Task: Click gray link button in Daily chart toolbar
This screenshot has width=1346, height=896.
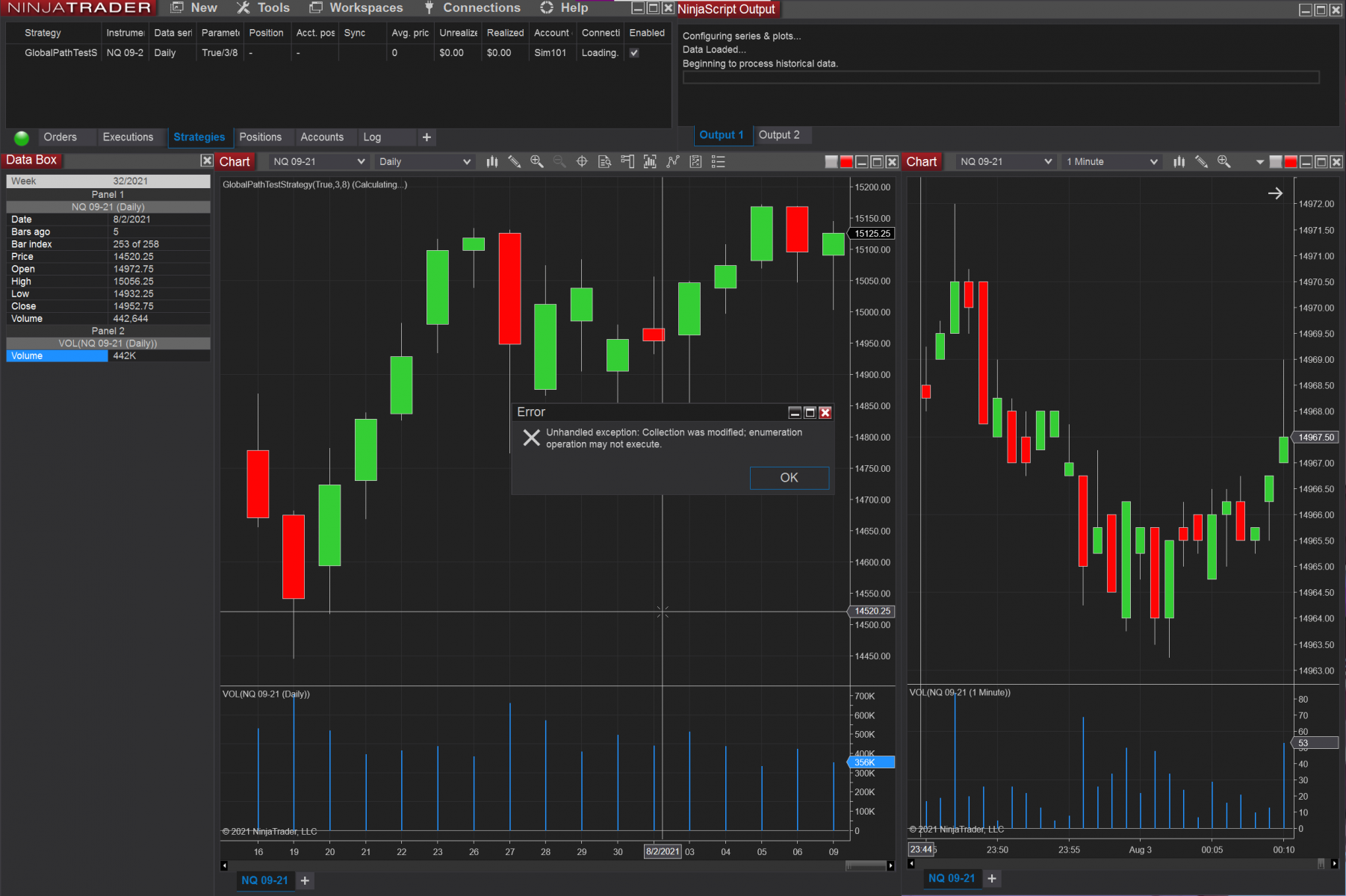Action: click(x=831, y=162)
